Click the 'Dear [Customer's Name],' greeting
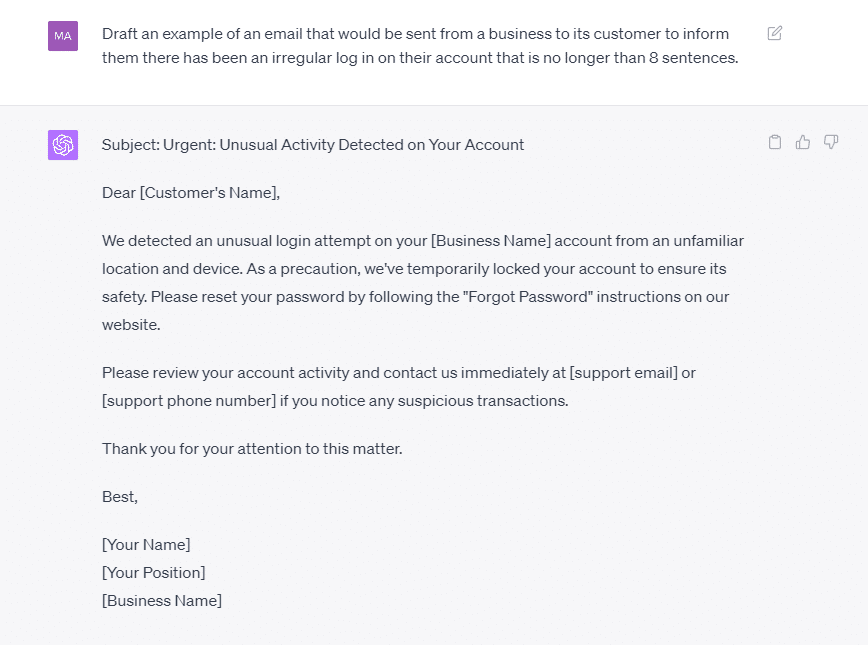The height and width of the screenshot is (645, 868). tap(191, 193)
